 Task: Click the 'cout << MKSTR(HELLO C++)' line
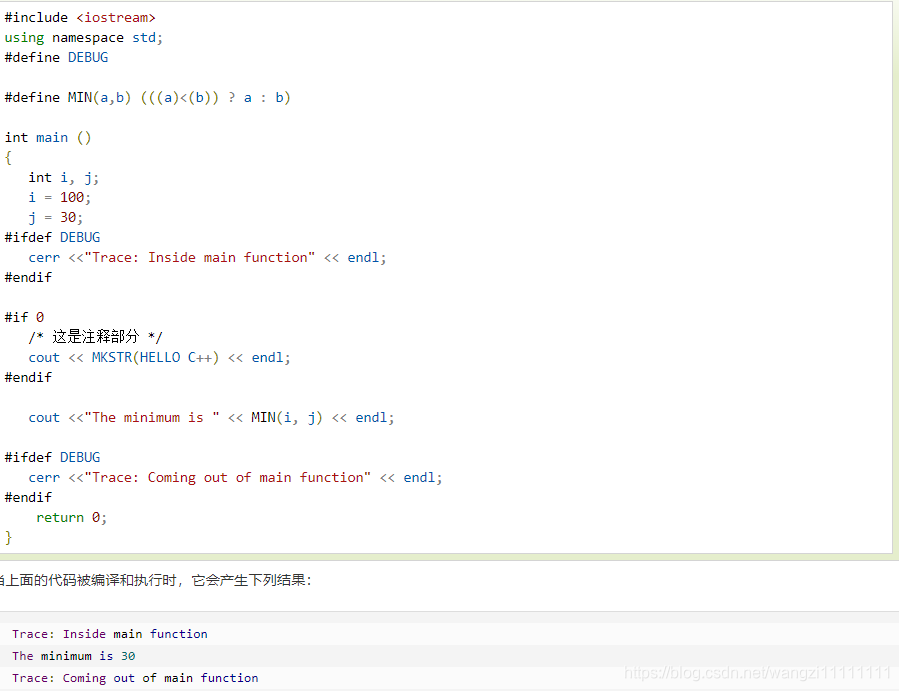pyautogui.click(x=159, y=358)
